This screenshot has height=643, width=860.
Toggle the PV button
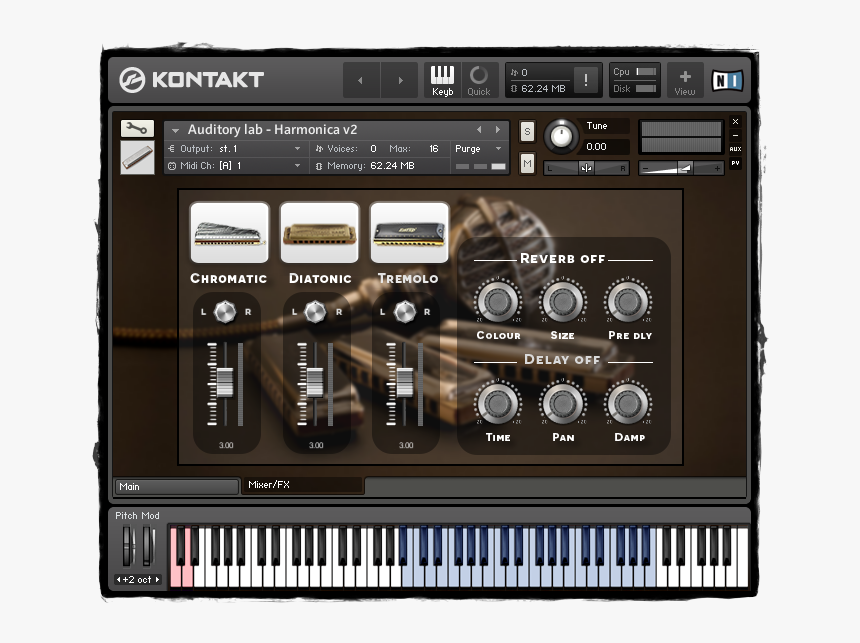coord(735,163)
